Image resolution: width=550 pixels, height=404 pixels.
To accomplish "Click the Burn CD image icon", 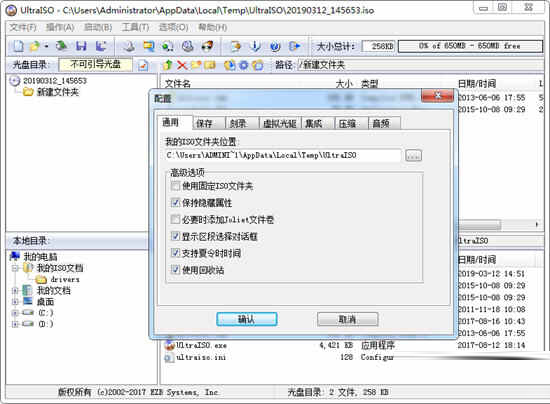I will tap(207, 46).
